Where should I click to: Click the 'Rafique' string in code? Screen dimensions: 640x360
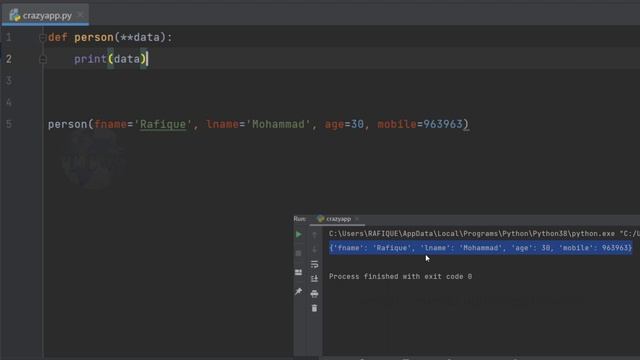click(x=163, y=124)
